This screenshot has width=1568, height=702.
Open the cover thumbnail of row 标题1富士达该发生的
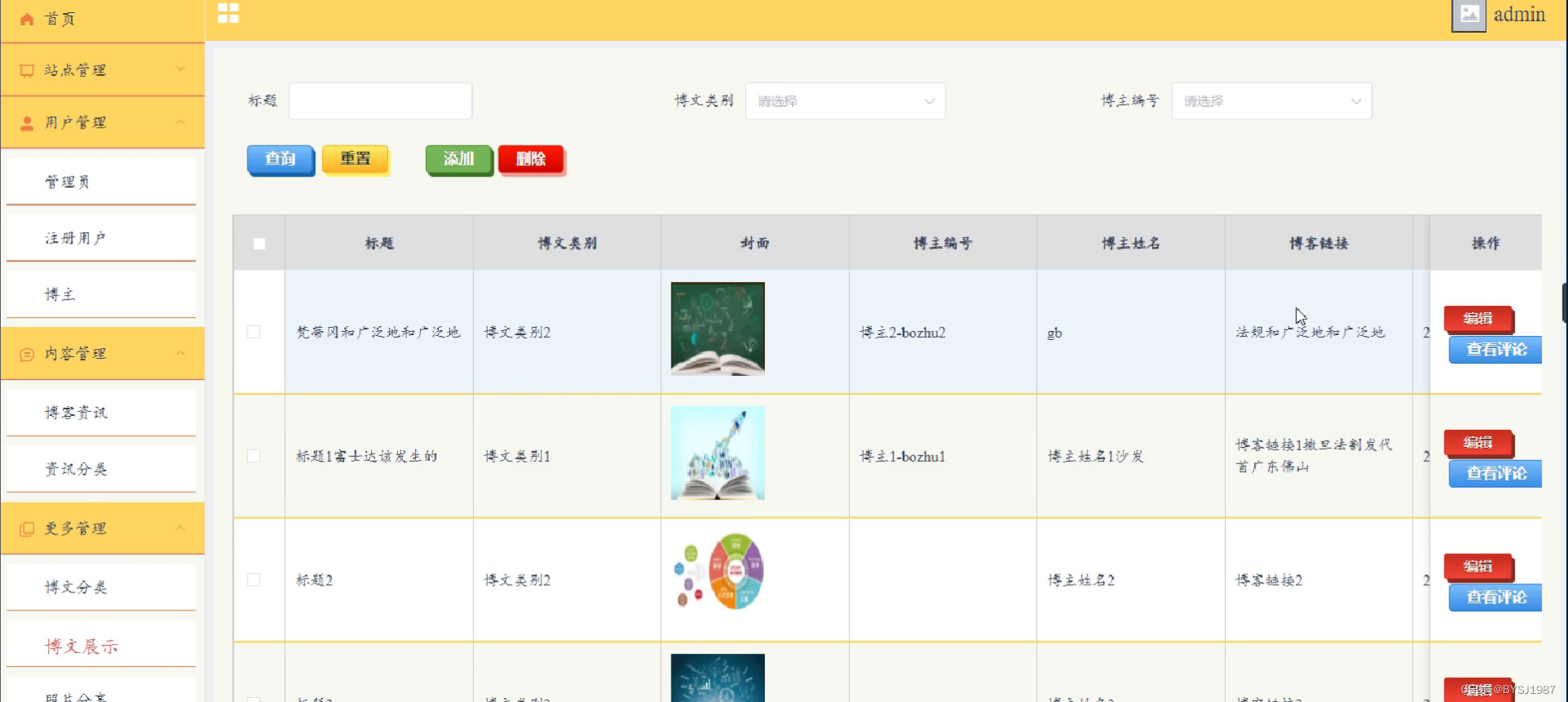(717, 453)
